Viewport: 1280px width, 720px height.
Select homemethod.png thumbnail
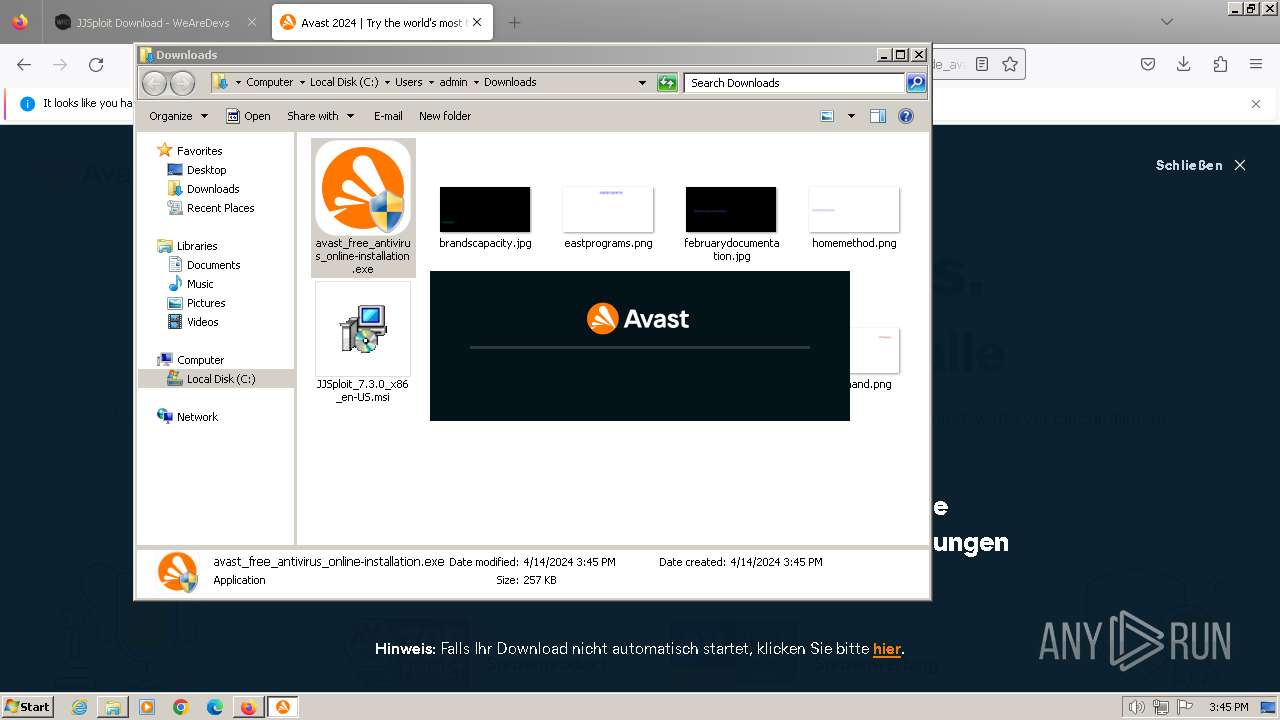click(x=854, y=209)
